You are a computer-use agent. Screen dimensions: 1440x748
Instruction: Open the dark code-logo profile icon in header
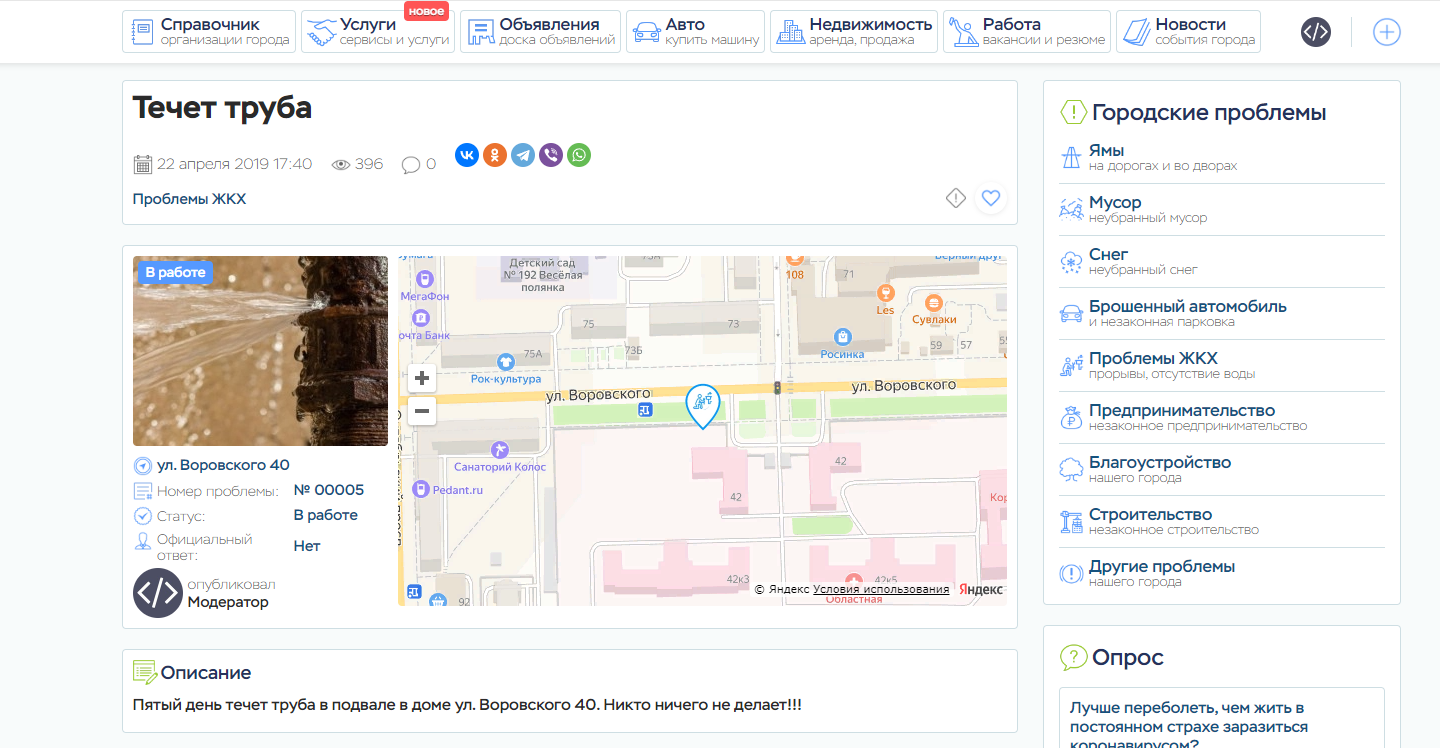point(1315,32)
